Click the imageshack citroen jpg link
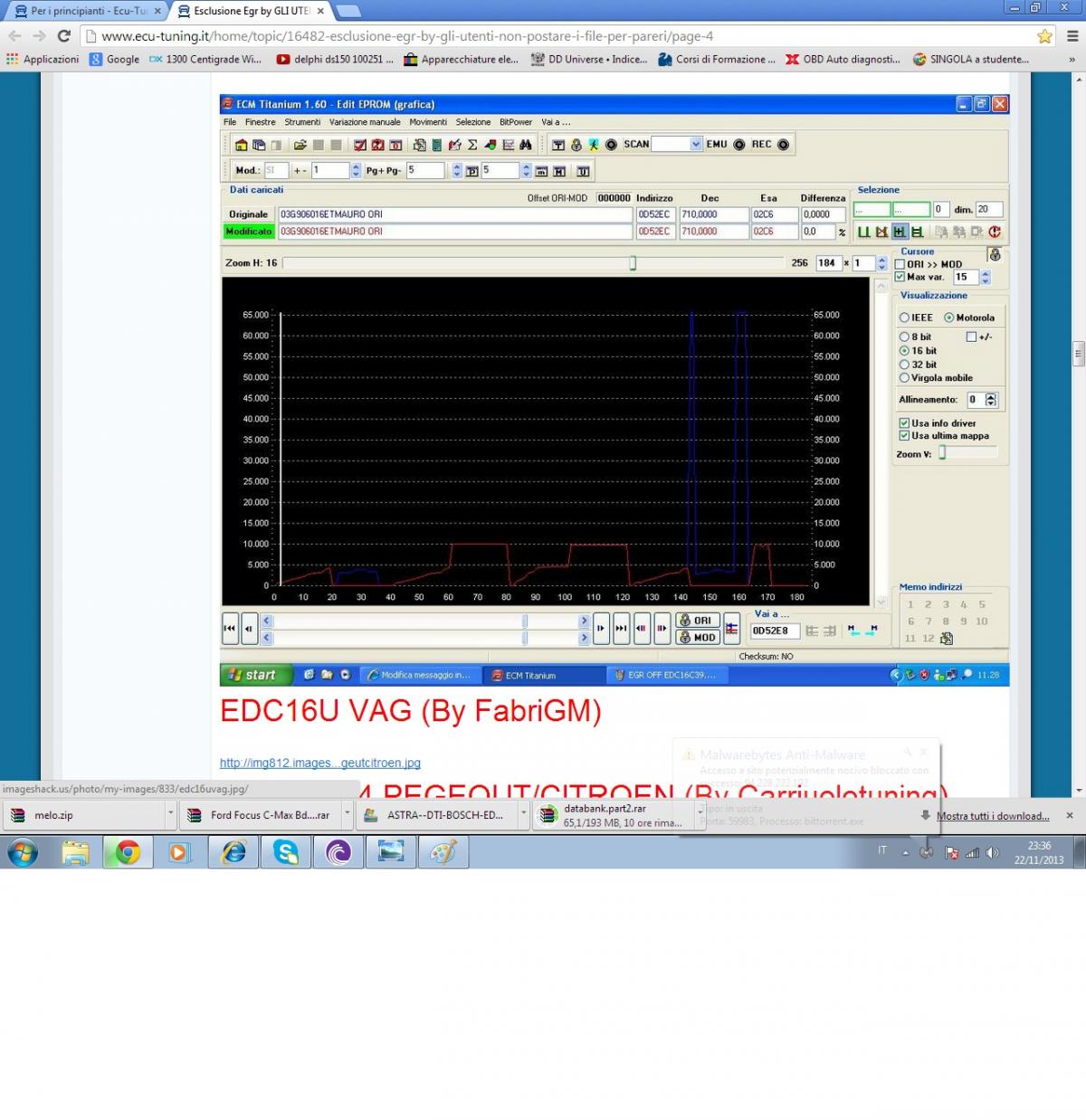The width and height of the screenshot is (1086, 1120). 320,763
